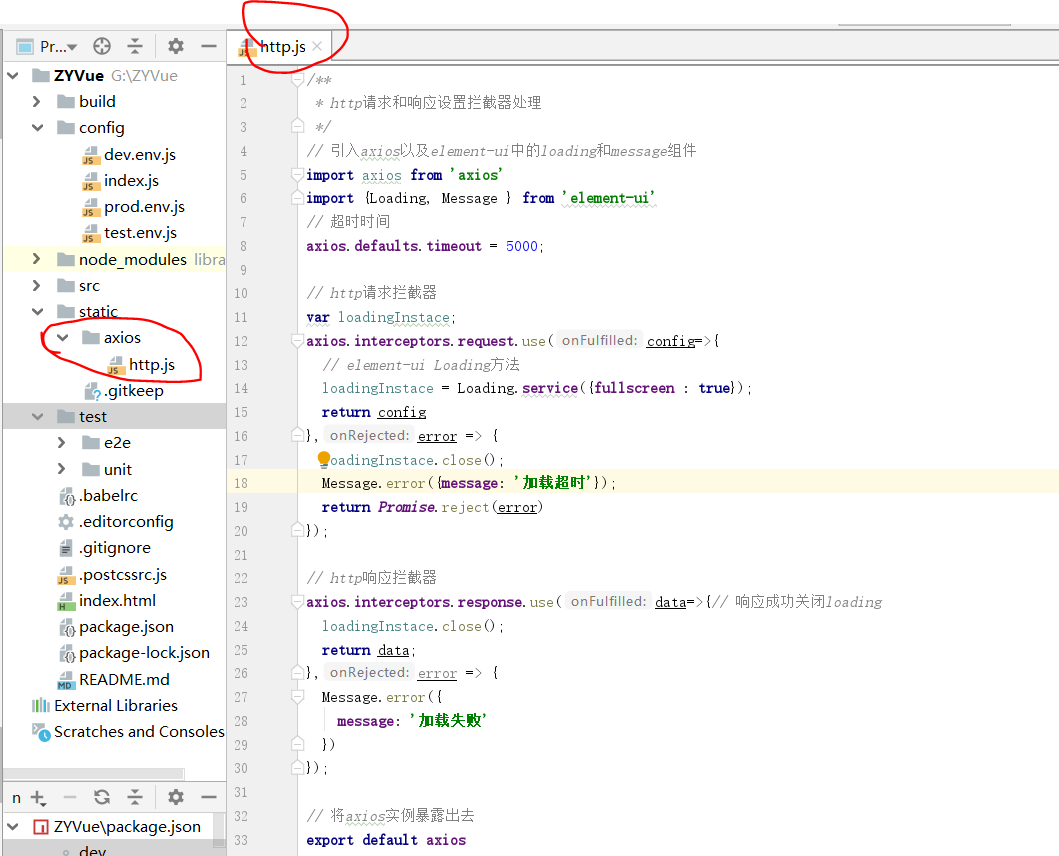Select the Collapse All icon in Project panel
1059x856 pixels.
tap(135, 45)
